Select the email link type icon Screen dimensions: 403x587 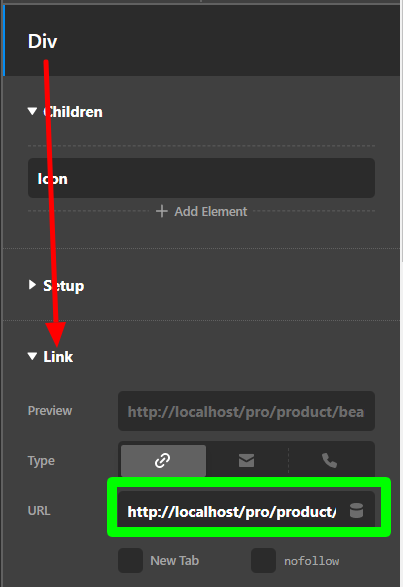[246, 460]
